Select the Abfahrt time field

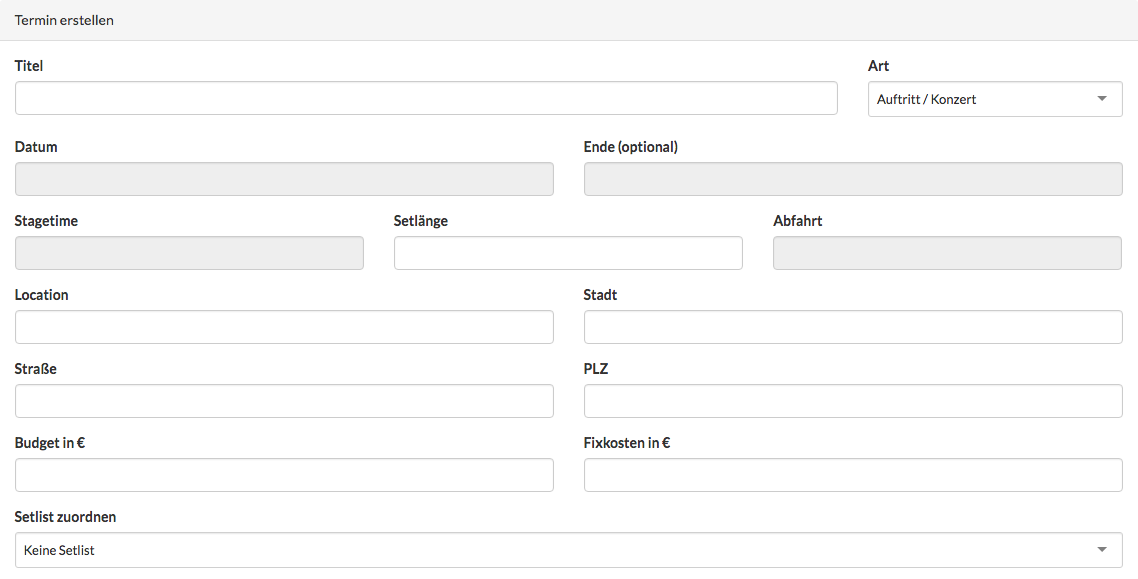(947, 253)
